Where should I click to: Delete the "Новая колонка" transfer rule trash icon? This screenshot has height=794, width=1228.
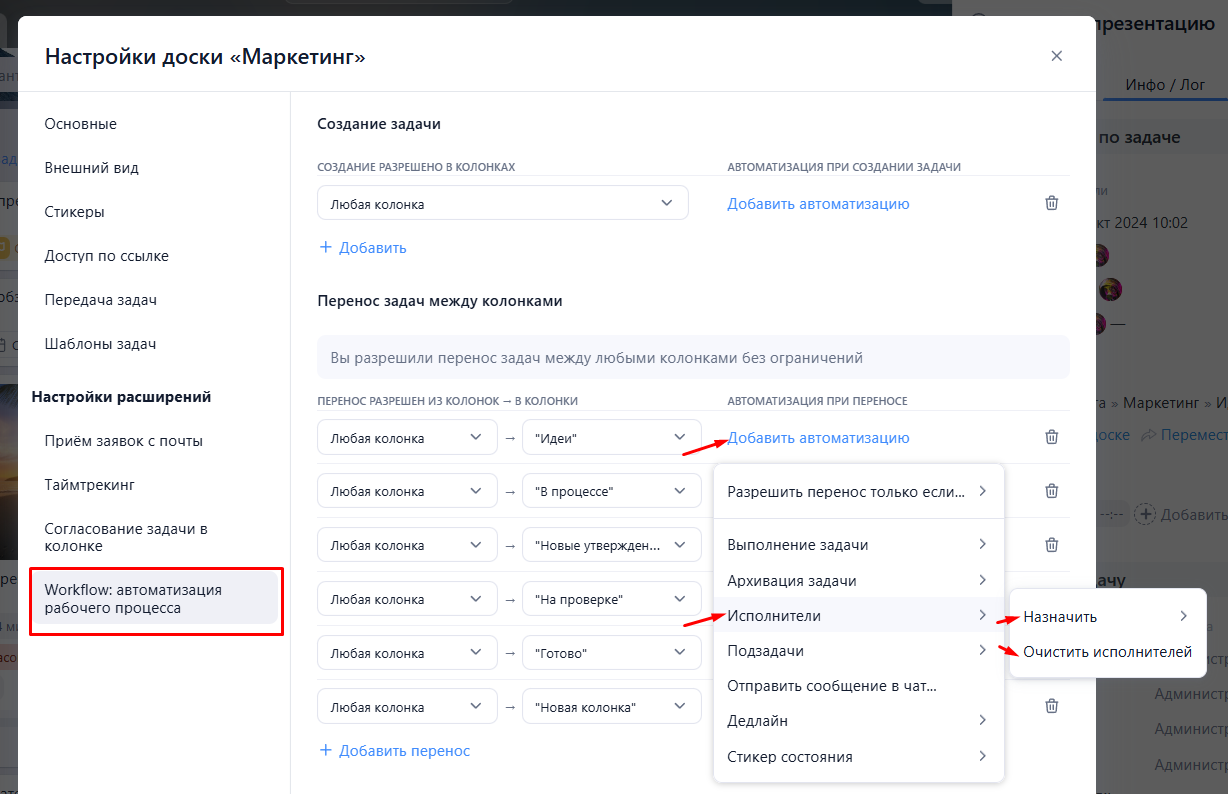coord(1051,706)
